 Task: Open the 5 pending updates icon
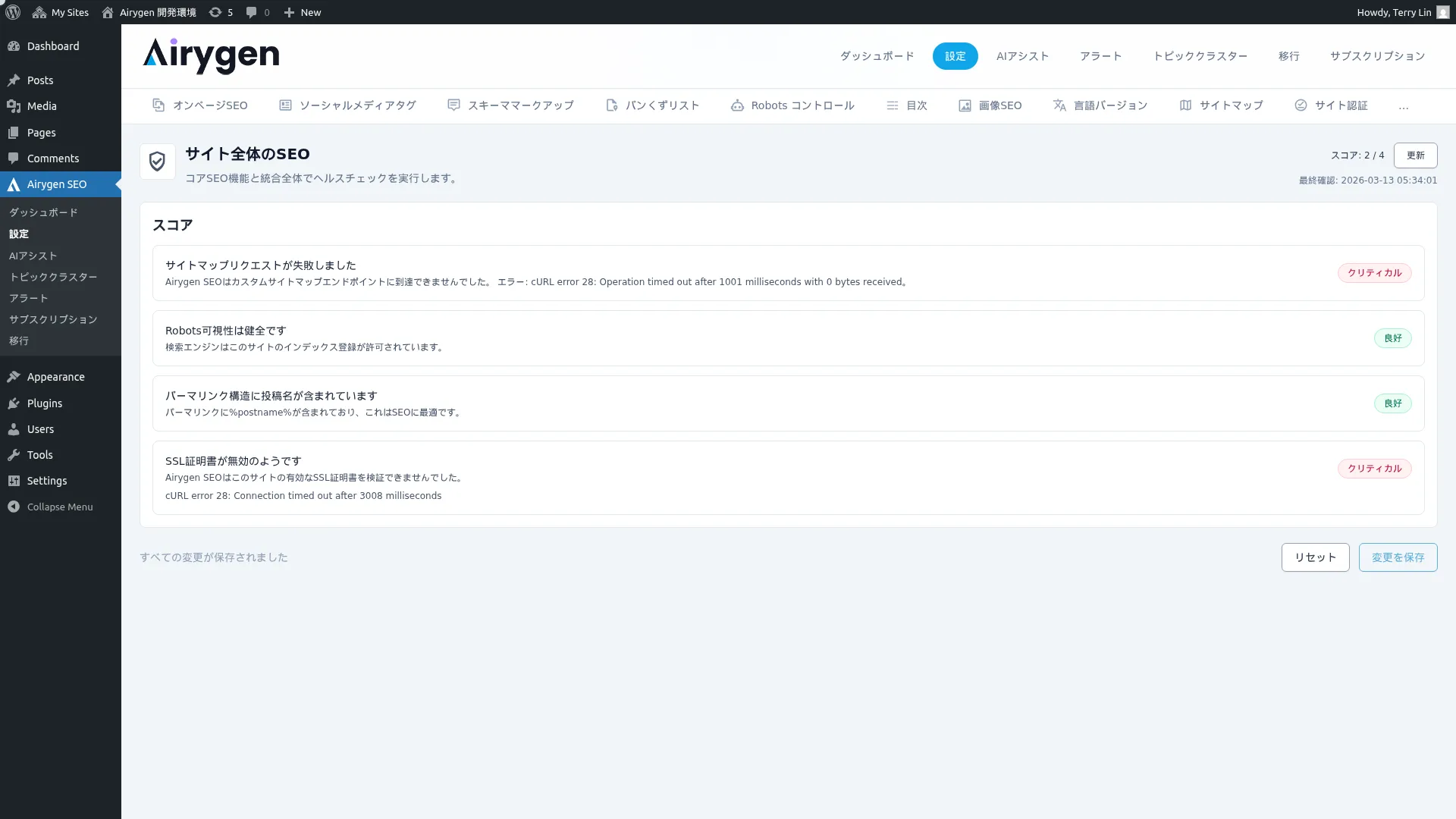(x=221, y=12)
